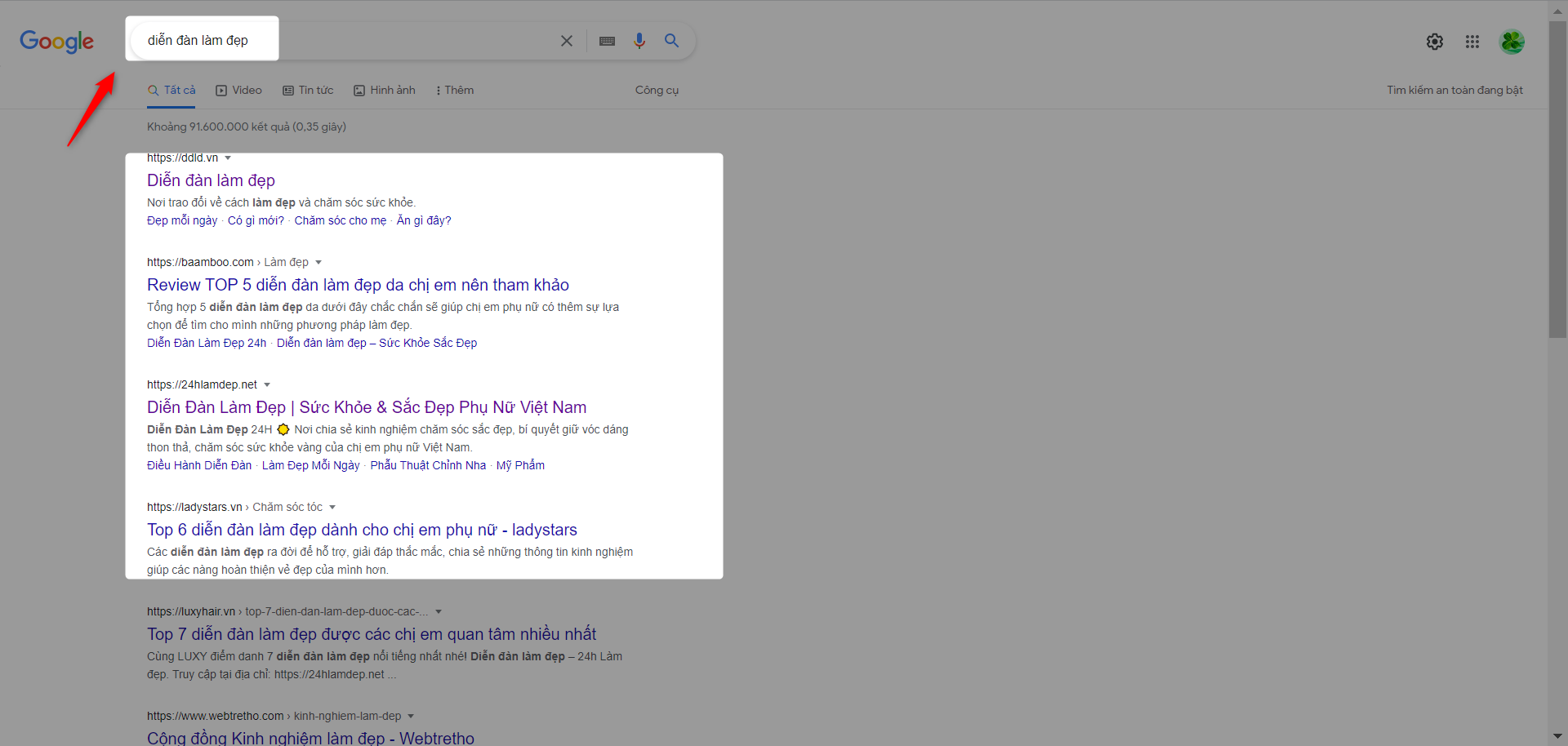Switch to the 'Hình ảnh' tab

point(385,91)
